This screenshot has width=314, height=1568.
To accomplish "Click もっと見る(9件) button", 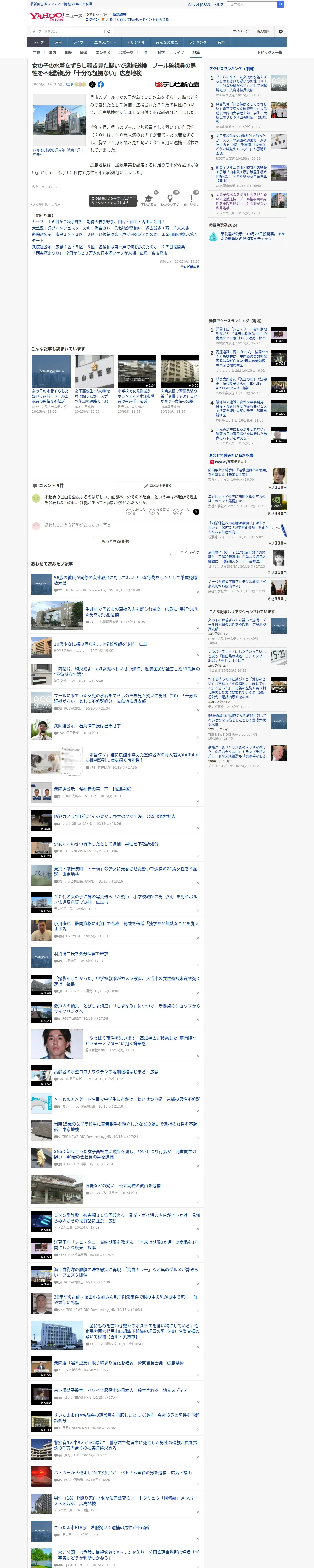I will (115, 541).
